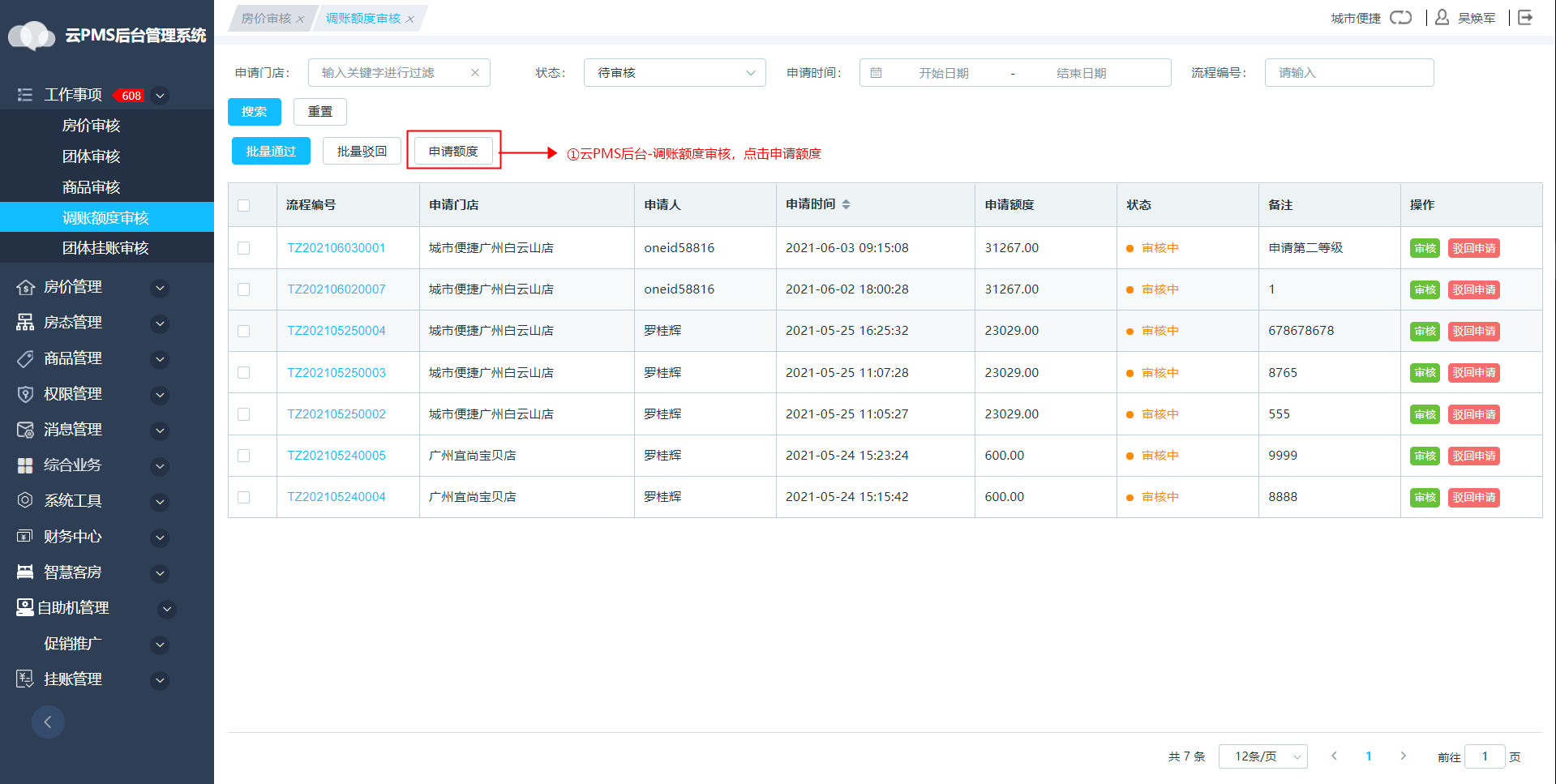Expand the 权限管理 chevron
This screenshot has width=1556, height=784.
click(161, 395)
